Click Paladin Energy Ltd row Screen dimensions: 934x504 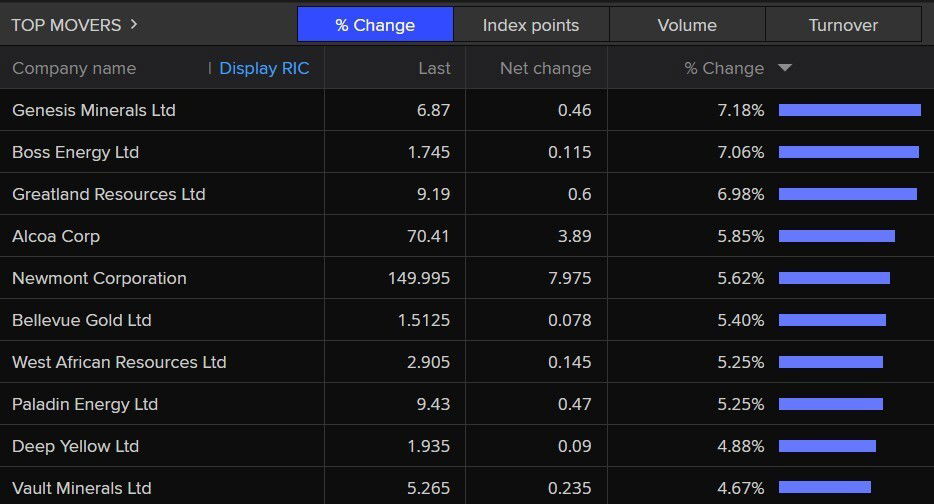coord(85,404)
